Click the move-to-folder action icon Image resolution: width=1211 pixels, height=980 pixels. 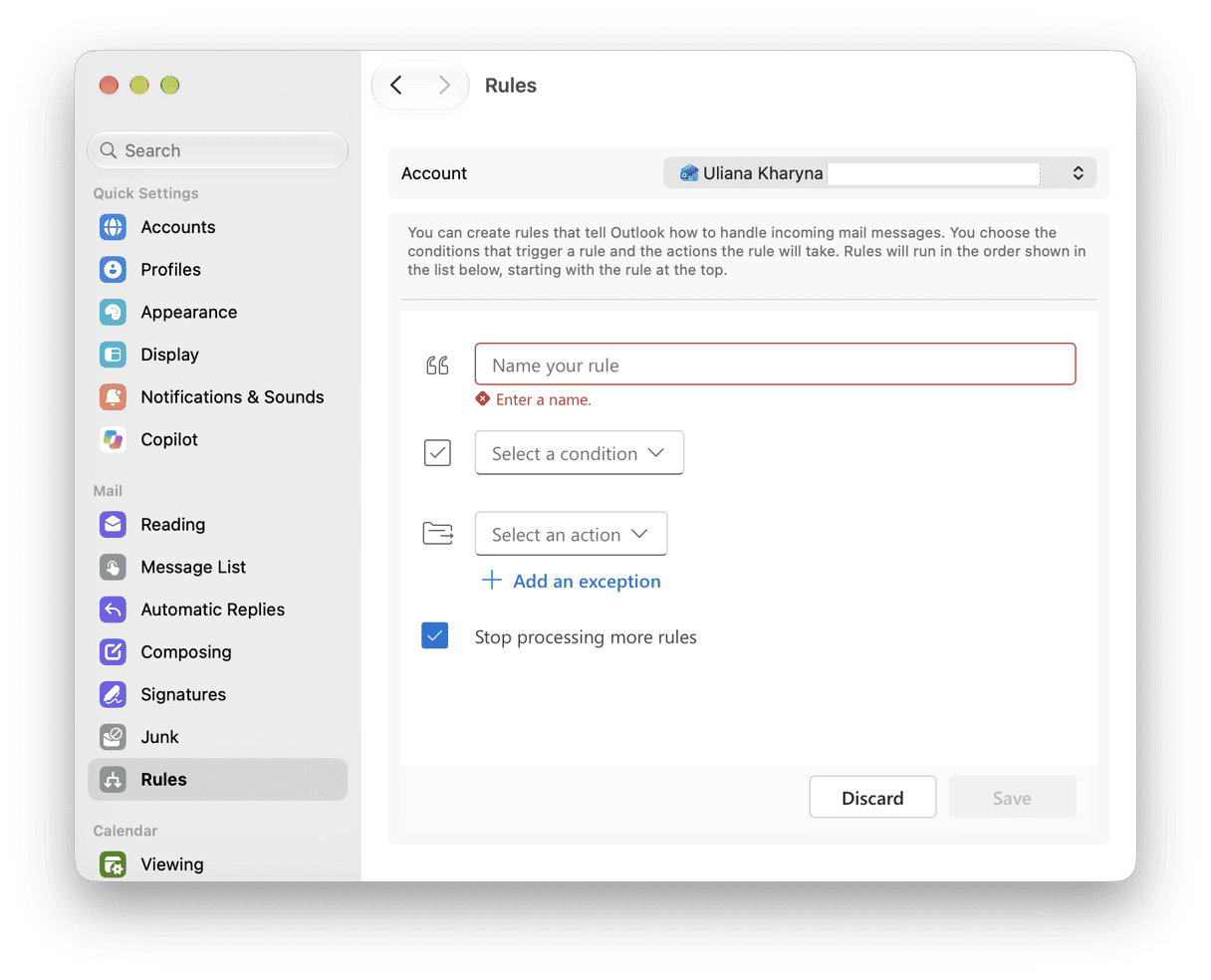(437, 534)
